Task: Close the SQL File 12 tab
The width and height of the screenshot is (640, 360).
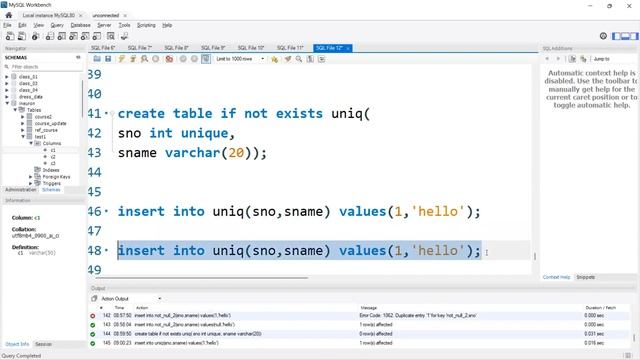Action: pos(348,48)
